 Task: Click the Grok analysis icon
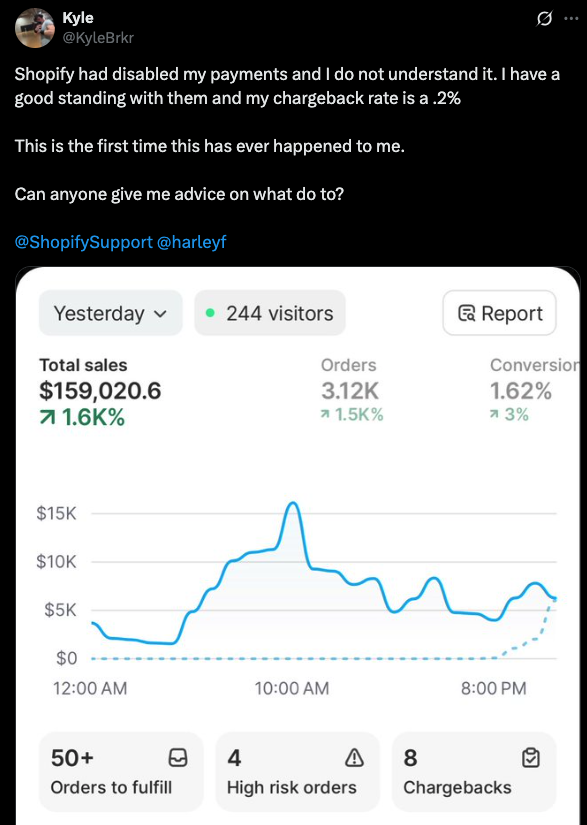pos(543,18)
